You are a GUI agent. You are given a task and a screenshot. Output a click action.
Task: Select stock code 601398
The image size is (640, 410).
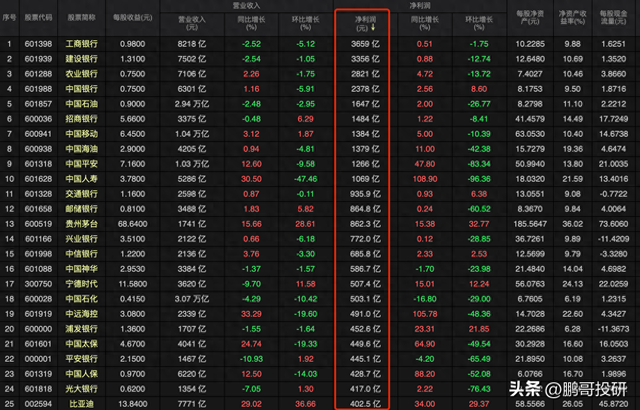pos(38,44)
